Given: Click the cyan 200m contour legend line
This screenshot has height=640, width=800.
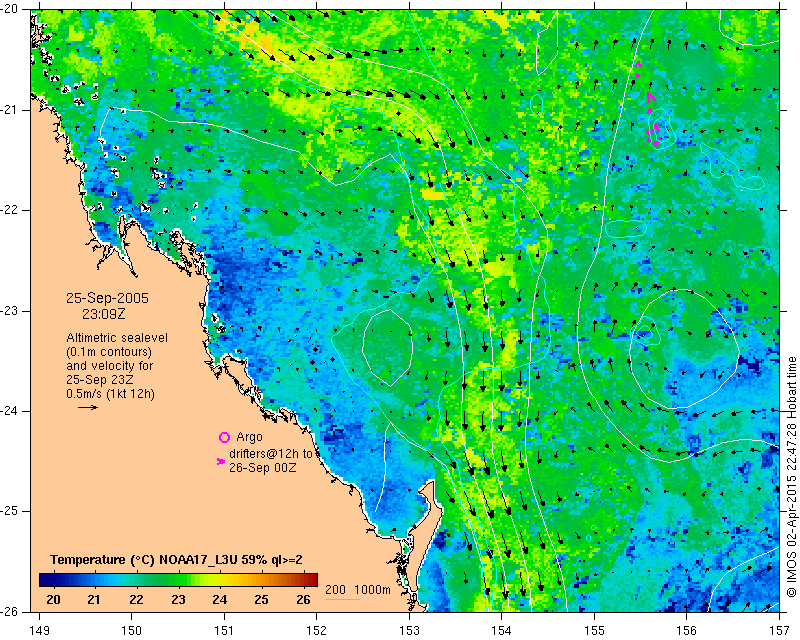Looking at the screenshot, I should [342, 599].
